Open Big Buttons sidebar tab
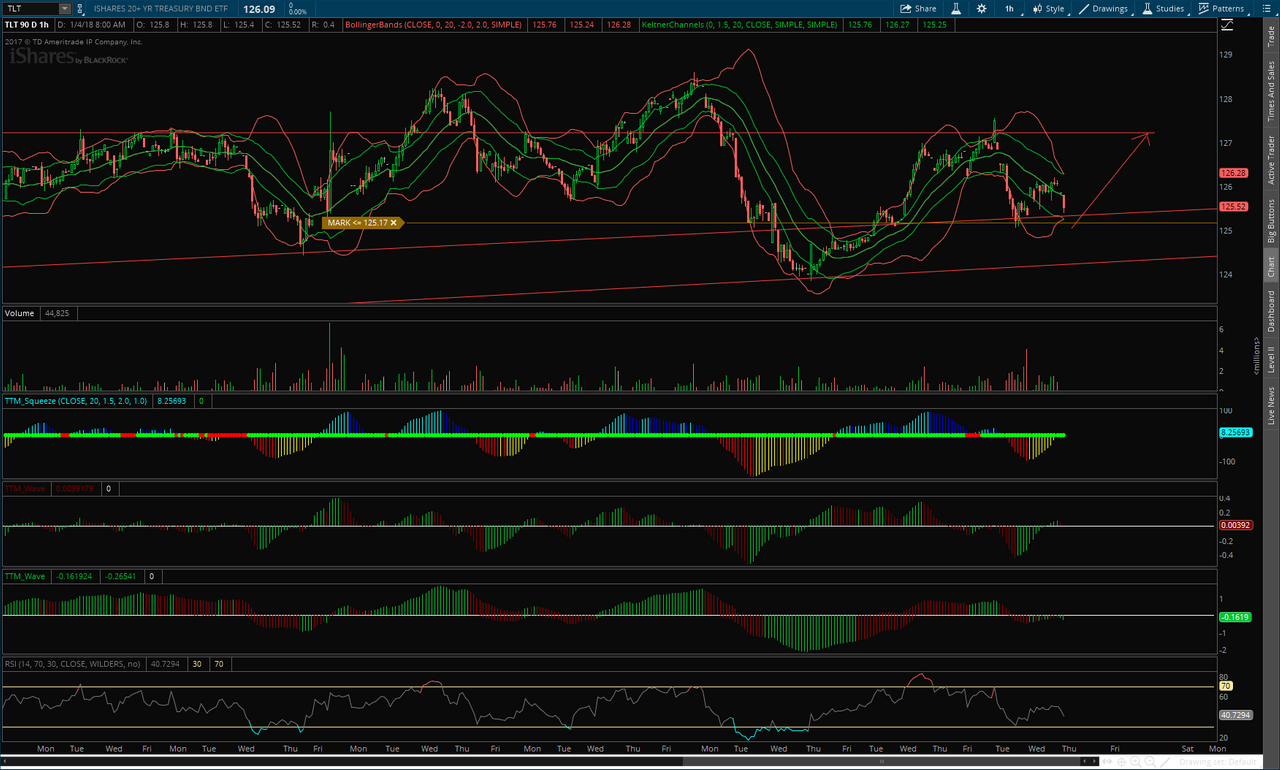The image size is (1280, 770). coord(1271,221)
